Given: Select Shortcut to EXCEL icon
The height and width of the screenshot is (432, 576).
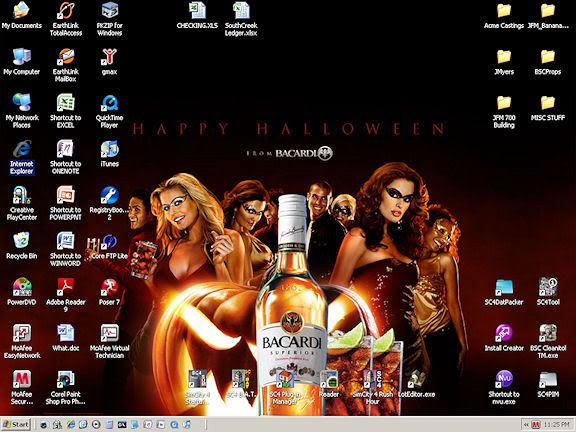Looking at the screenshot, I should point(66,111).
